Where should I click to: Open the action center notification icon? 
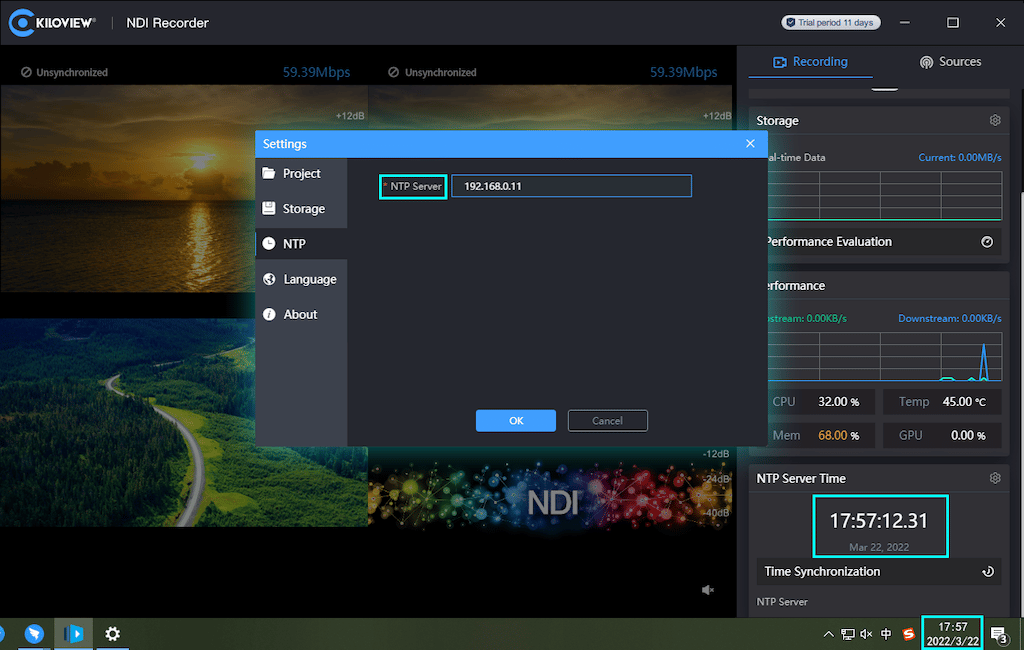pyautogui.click(x=997, y=634)
